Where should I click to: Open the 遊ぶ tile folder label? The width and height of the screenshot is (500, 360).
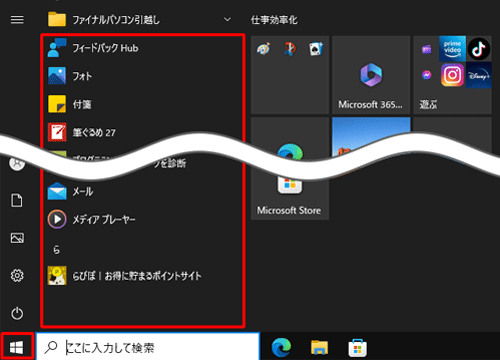[x=428, y=104]
